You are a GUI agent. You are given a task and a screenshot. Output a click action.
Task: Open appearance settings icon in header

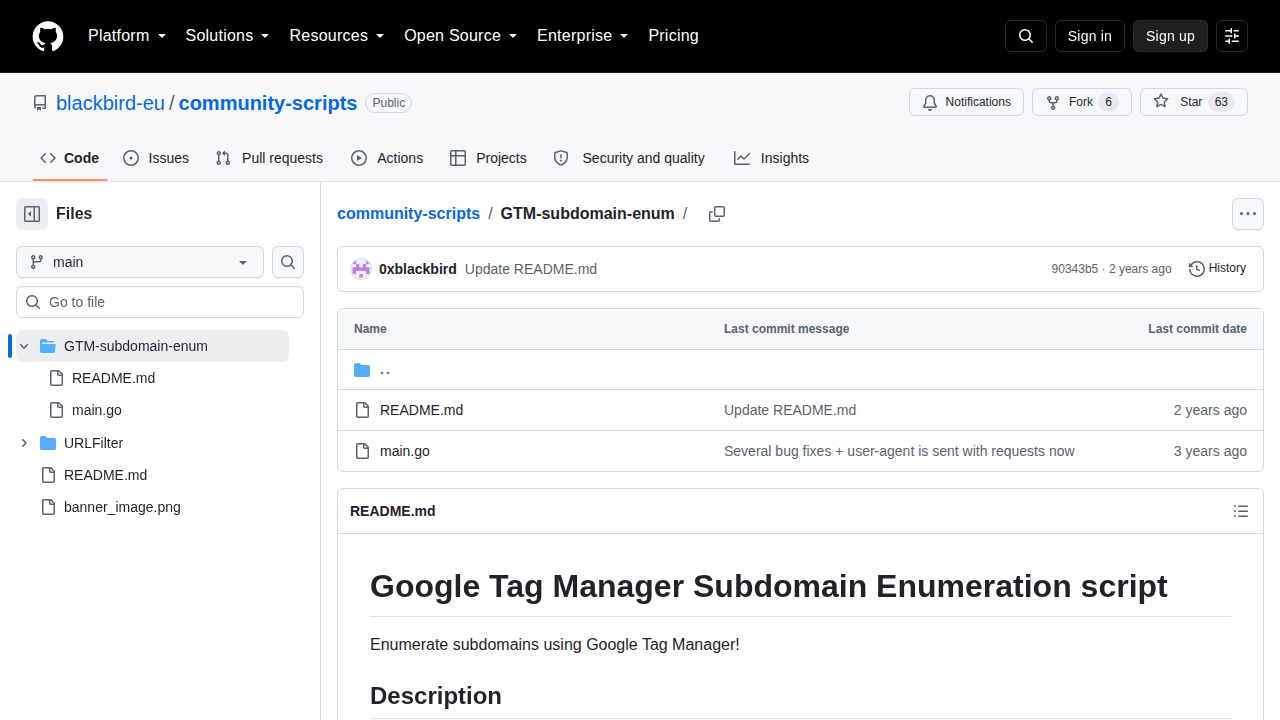(x=1232, y=36)
